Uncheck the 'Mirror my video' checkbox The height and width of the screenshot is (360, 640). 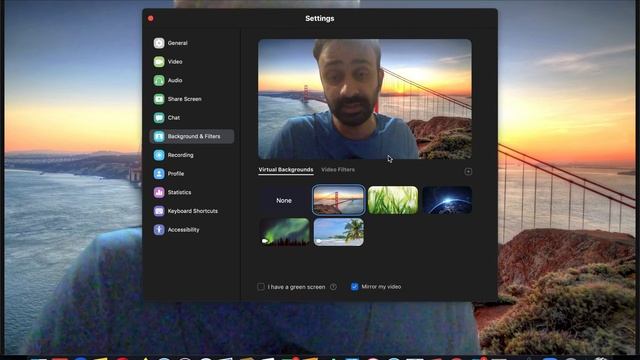355,287
